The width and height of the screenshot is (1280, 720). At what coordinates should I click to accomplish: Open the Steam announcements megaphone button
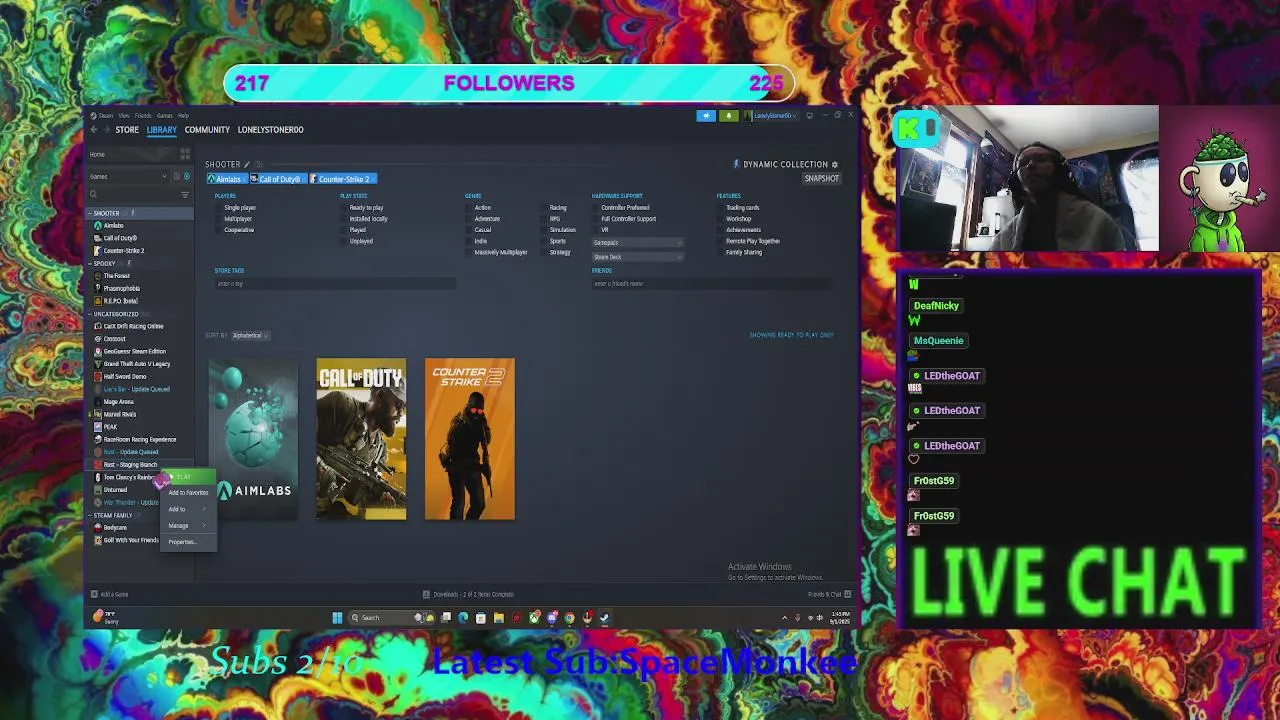coord(706,116)
